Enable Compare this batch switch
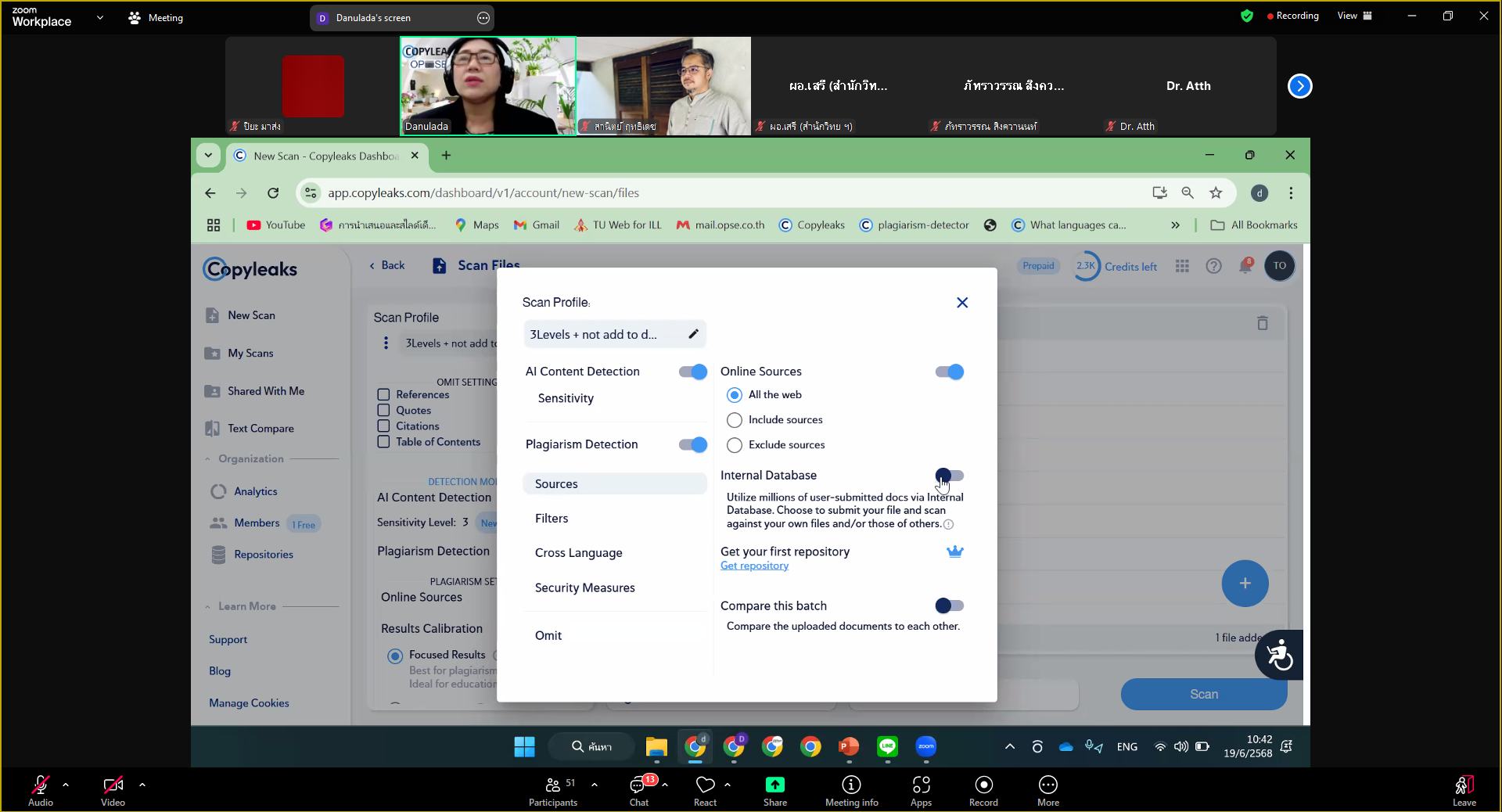The image size is (1502, 812). (x=950, y=605)
